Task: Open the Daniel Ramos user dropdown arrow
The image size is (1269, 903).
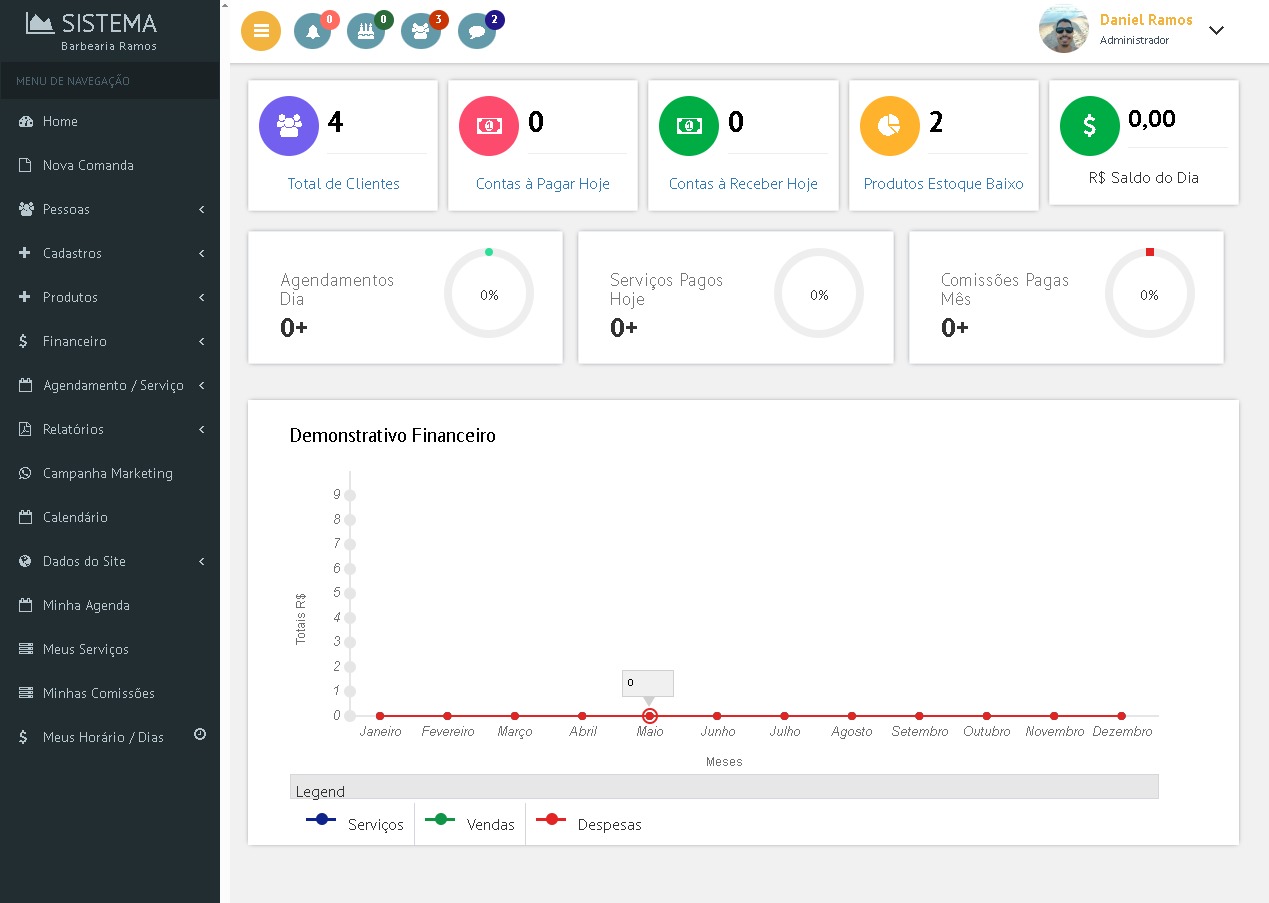Action: pyautogui.click(x=1216, y=30)
